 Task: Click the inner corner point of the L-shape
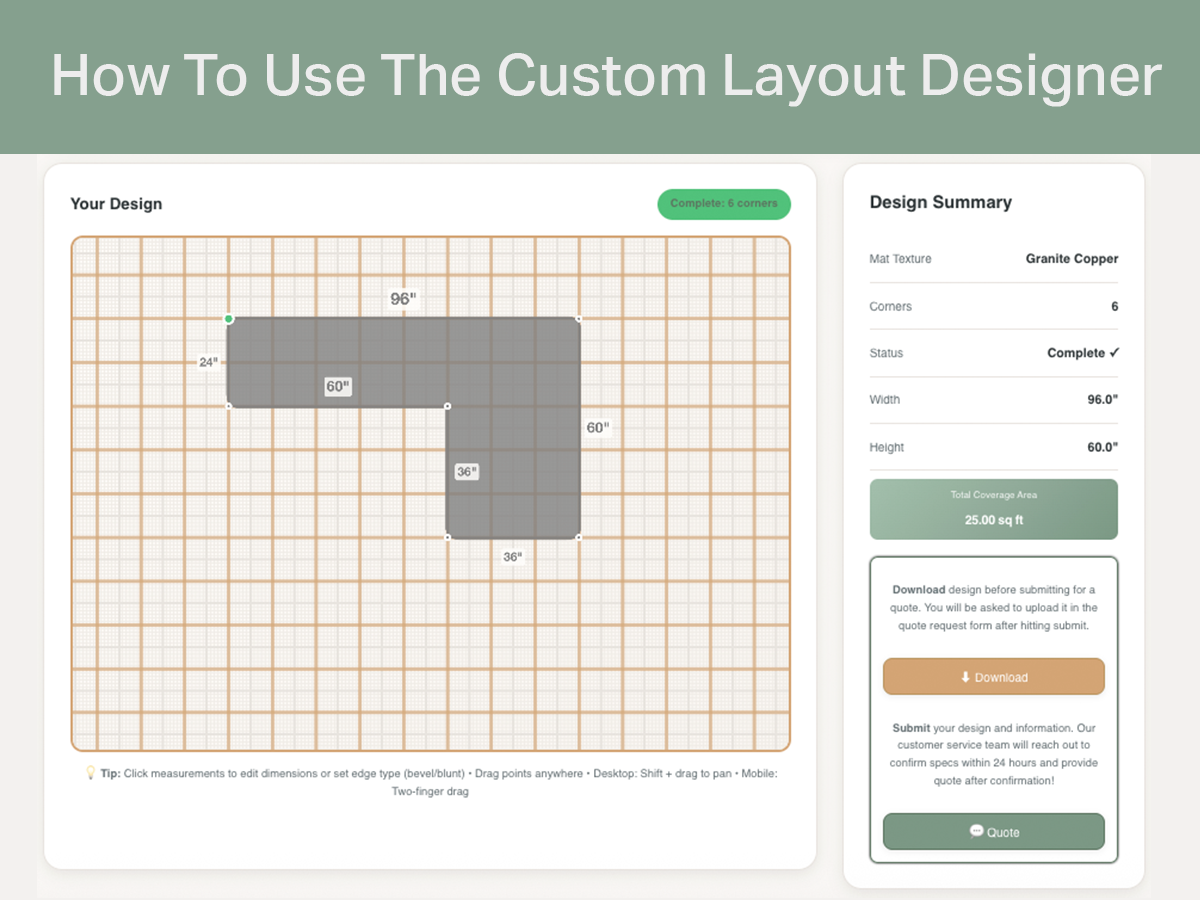tap(447, 406)
